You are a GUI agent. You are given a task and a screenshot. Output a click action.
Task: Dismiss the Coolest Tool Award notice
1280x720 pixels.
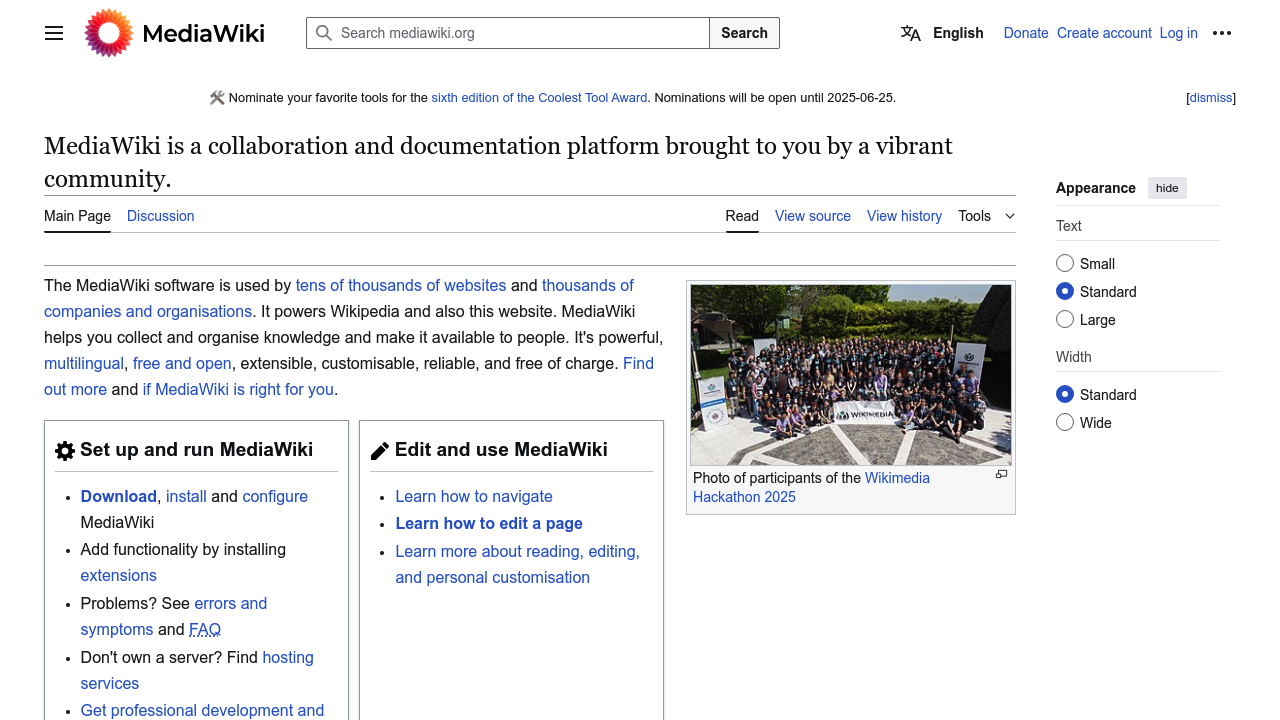point(1210,98)
